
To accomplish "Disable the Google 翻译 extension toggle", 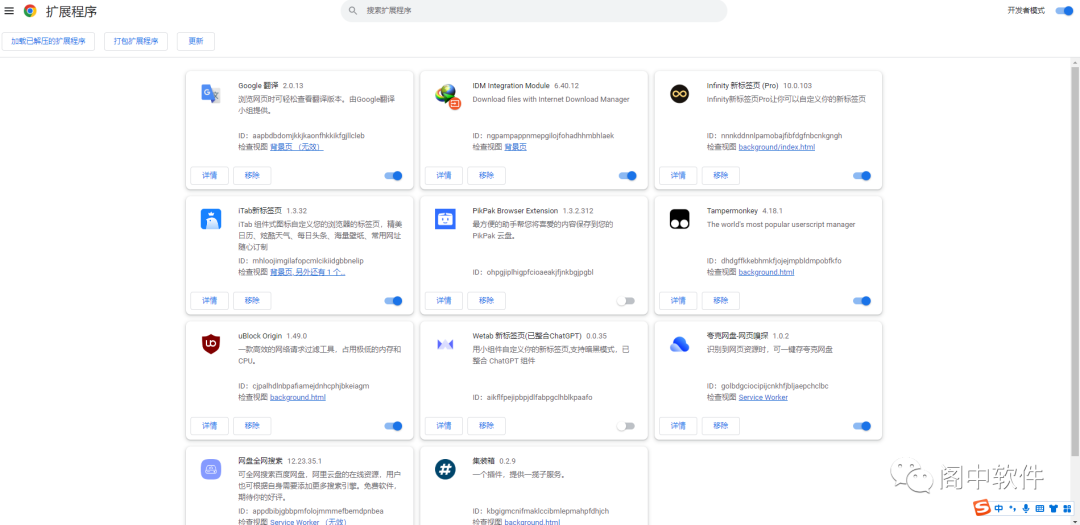I will pyautogui.click(x=393, y=176).
